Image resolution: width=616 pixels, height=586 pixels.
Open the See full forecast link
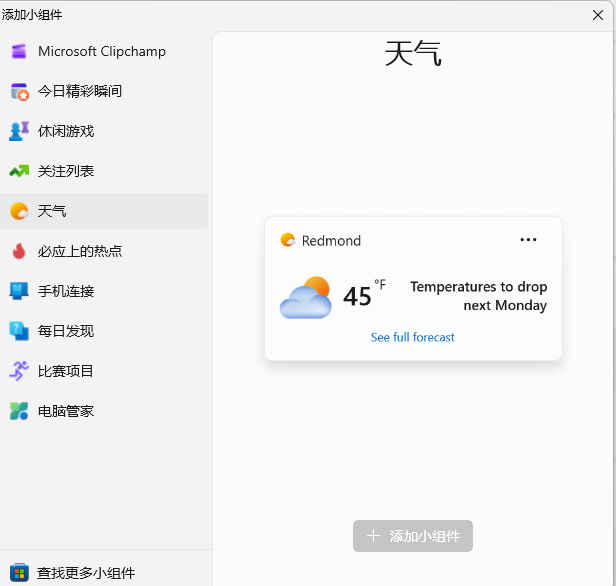(x=412, y=337)
